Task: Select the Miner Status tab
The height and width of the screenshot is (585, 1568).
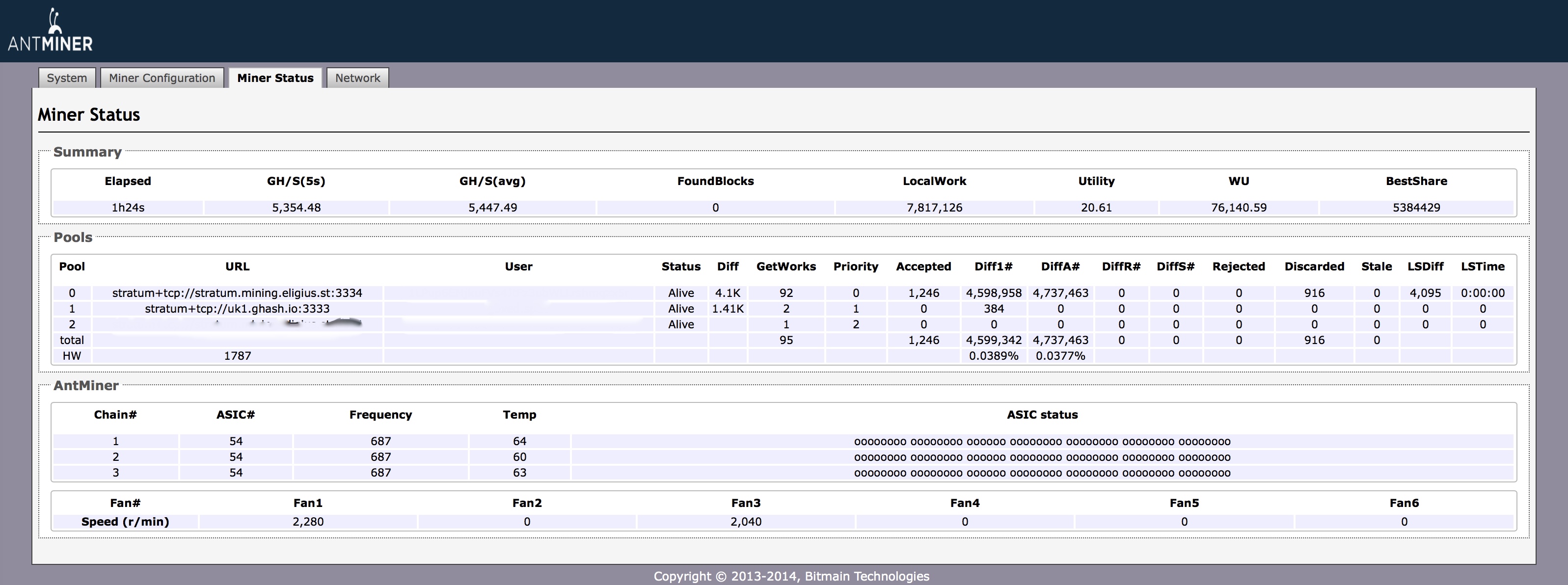Action: tap(275, 78)
